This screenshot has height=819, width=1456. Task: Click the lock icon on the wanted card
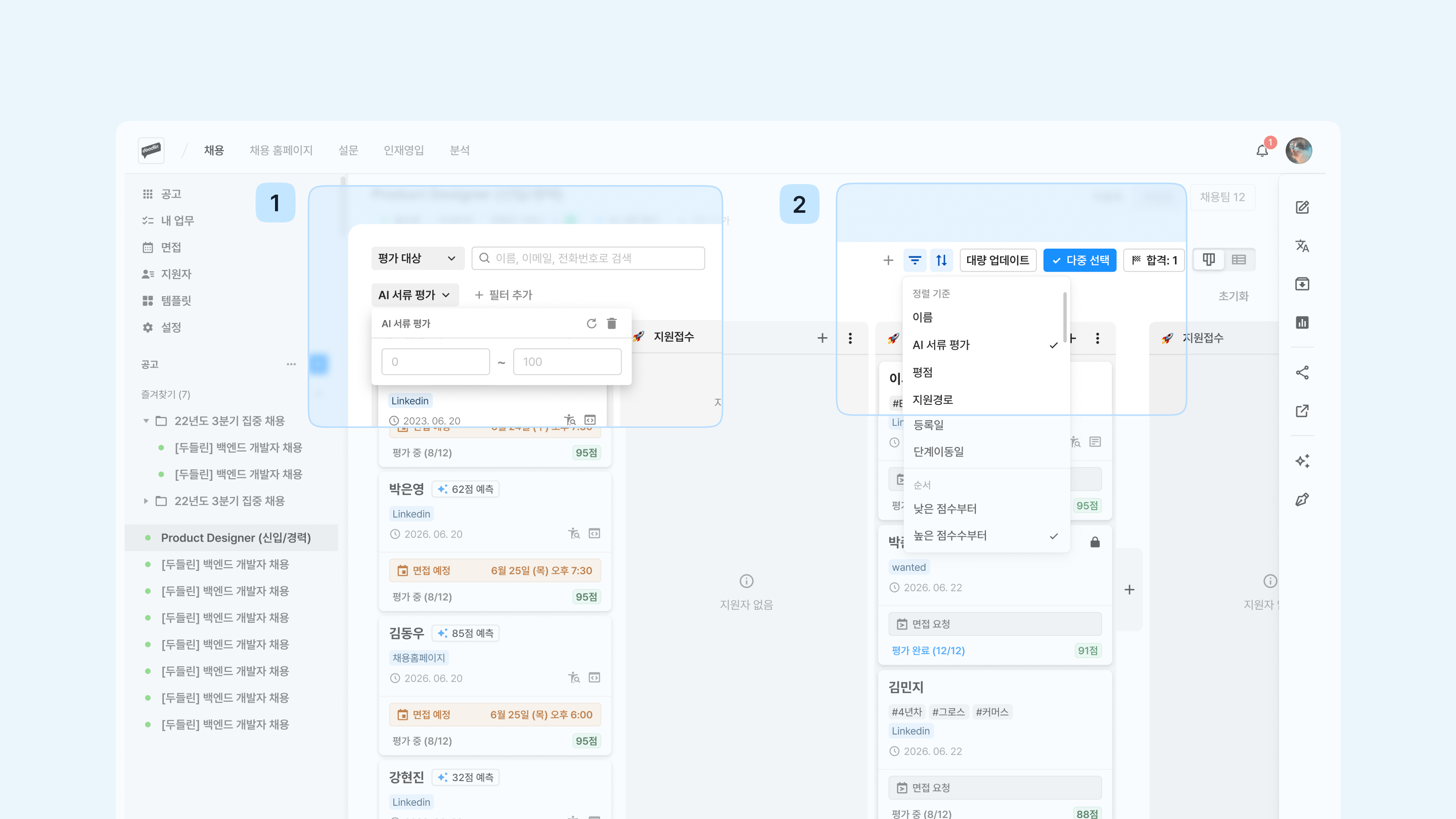click(x=1095, y=542)
